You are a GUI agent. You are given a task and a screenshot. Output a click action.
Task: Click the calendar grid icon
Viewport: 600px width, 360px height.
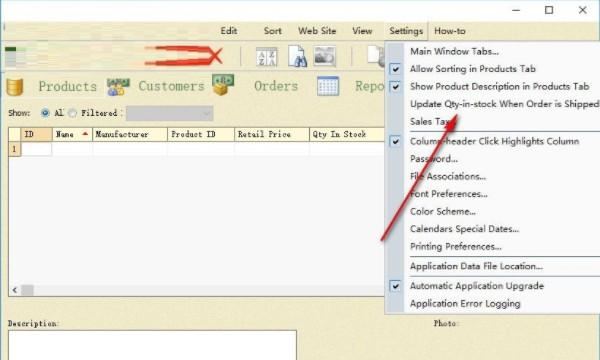[328, 86]
